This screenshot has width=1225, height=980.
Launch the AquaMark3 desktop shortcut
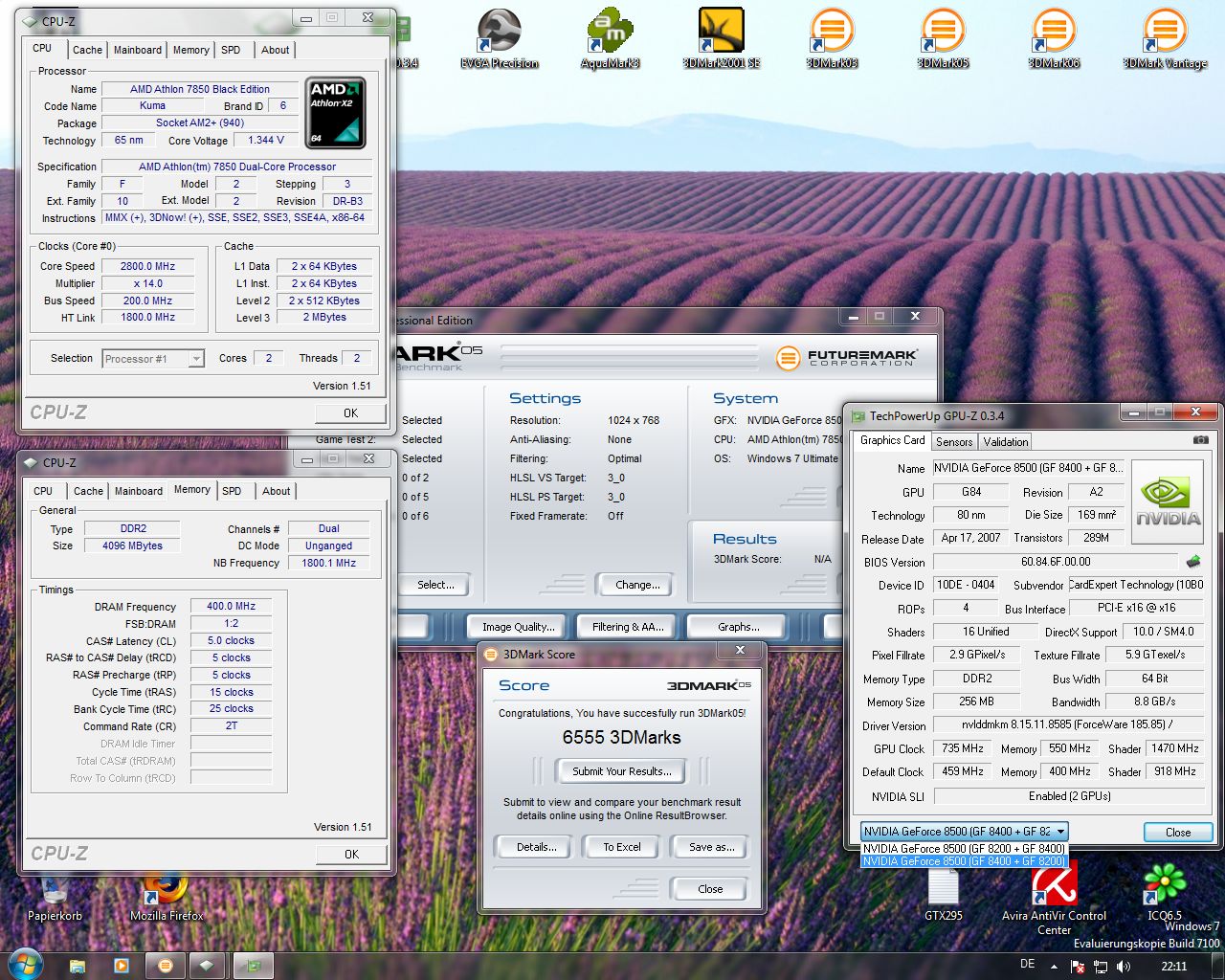coord(610,40)
